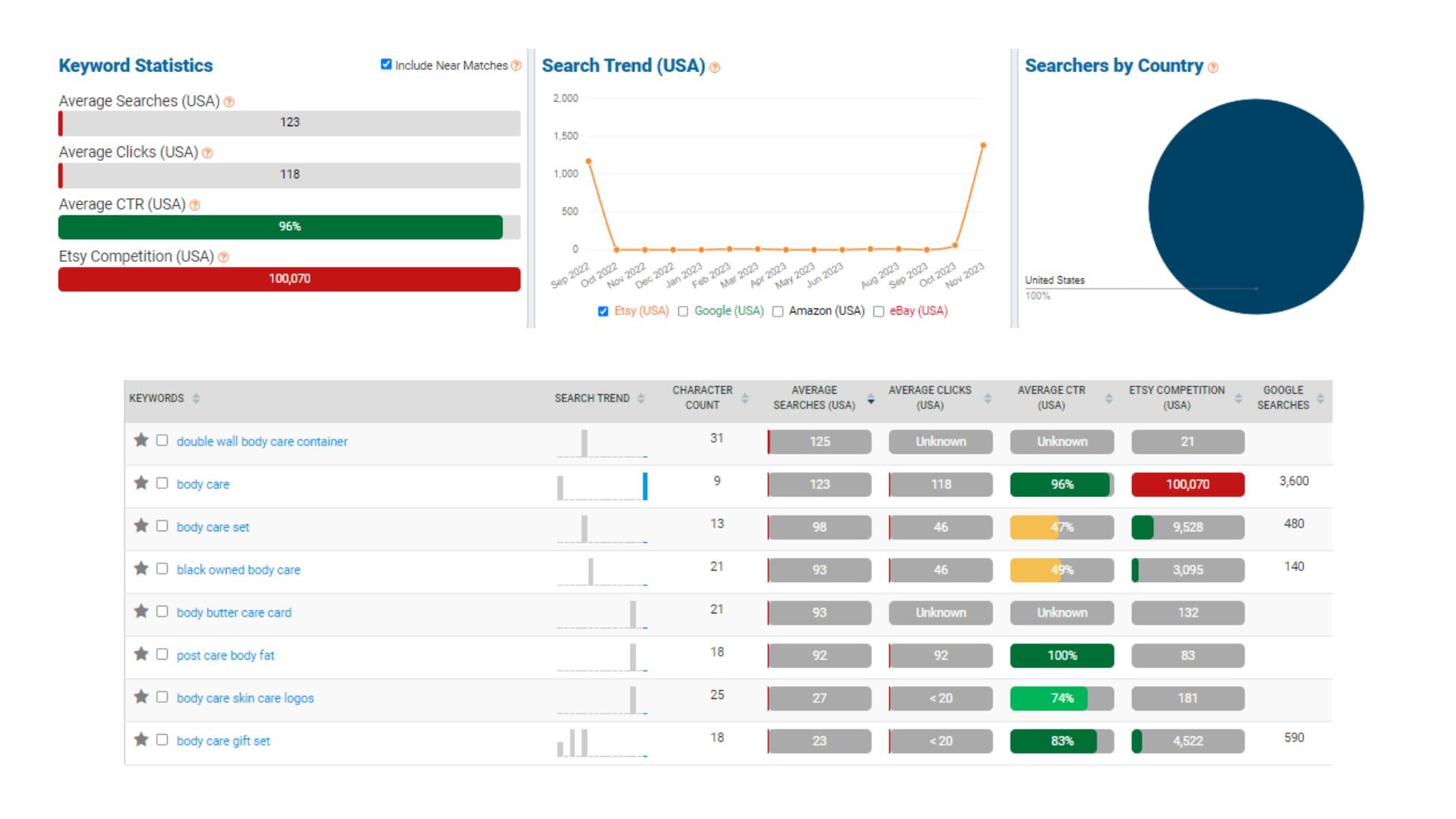Open post care body fat keyword link
Image resolution: width=1456 pixels, height=819 pixels.
[225, 655]
